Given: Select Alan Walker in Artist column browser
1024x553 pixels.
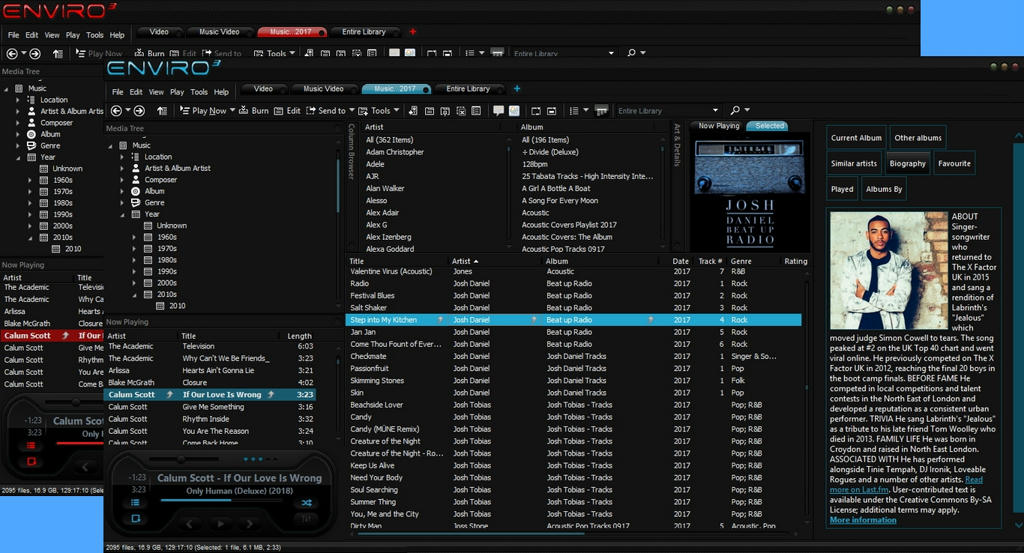Looking at the screenshot, I should [x=385, y=189].
